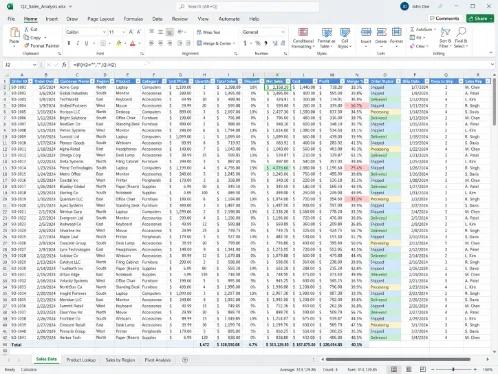Image resolution: width=498 pixels, height=374 pixels.
Task: Open the File menu
Action: [x=11, y=19]
